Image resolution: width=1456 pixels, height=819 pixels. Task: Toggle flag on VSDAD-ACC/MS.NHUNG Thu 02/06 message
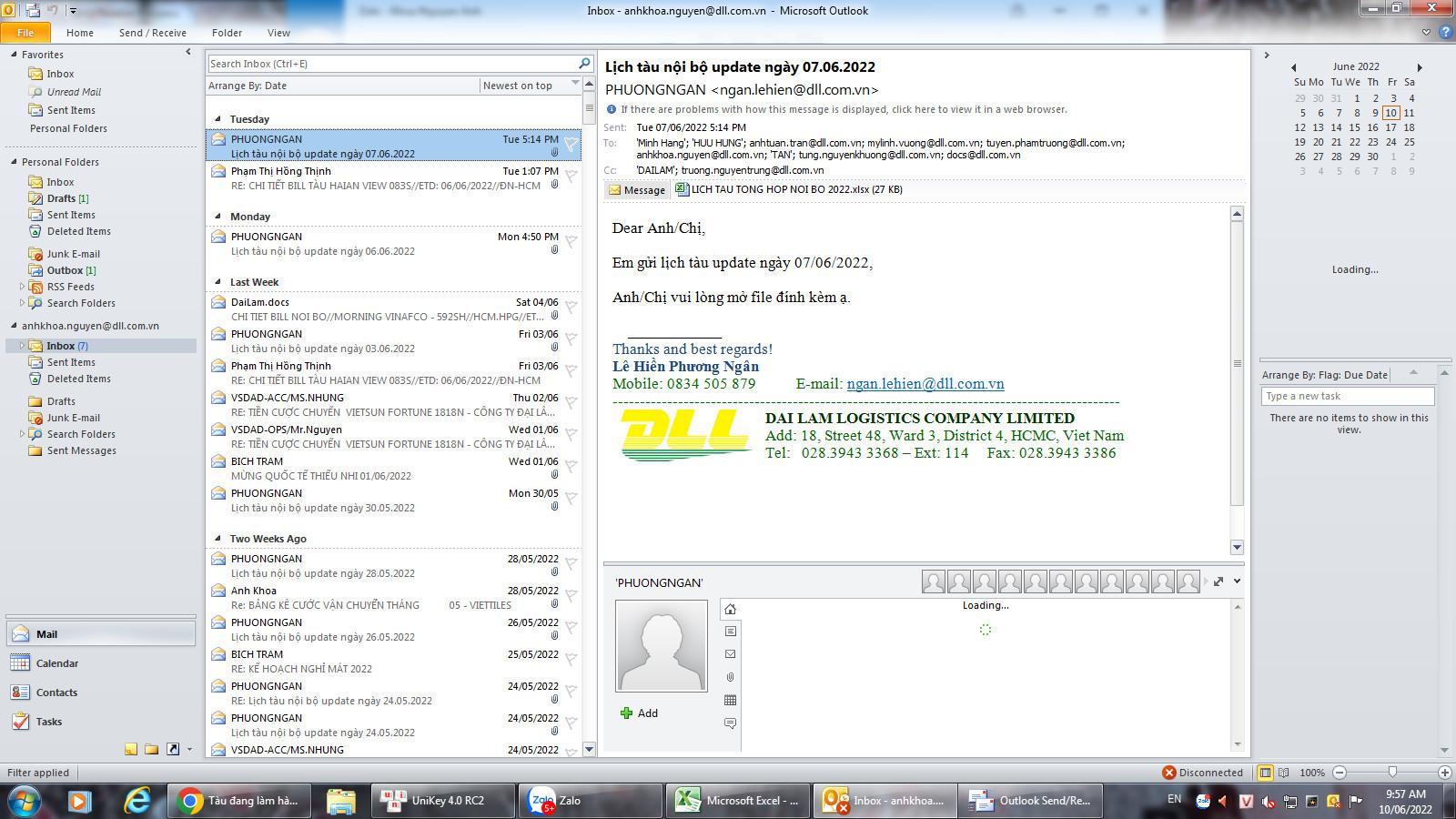click(571, 402)
